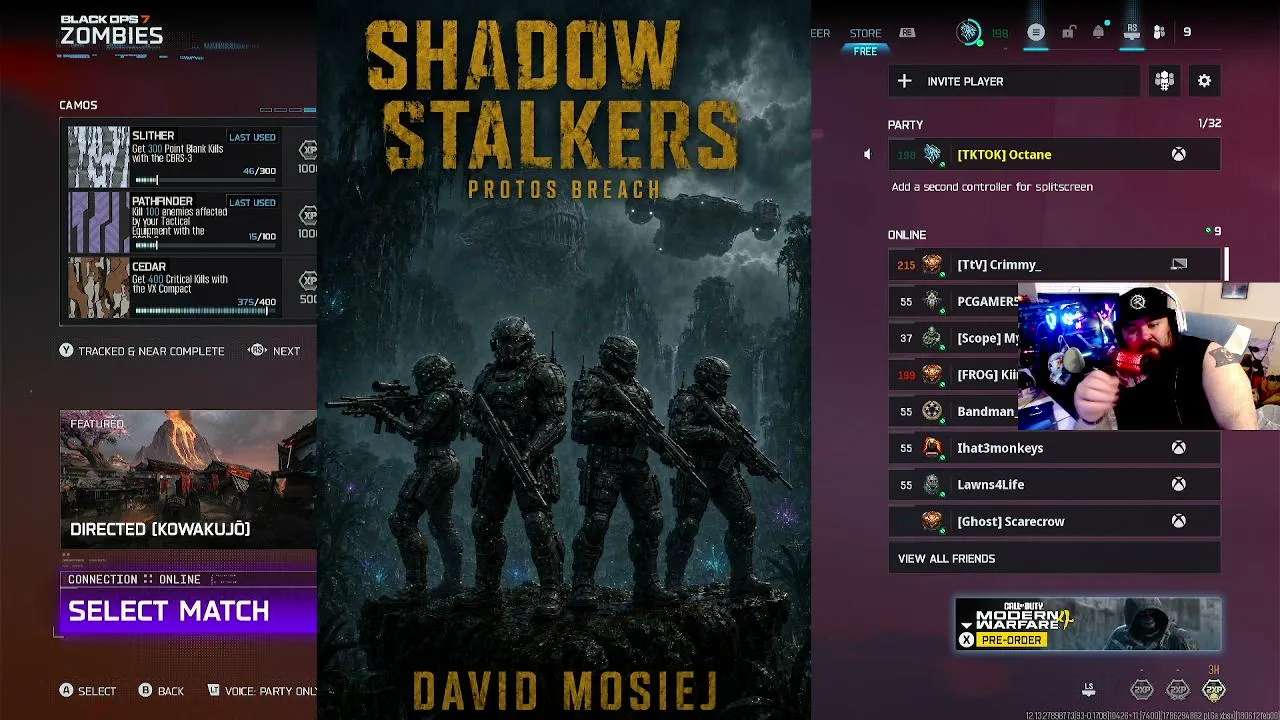Click the Shadow Stalkers book cover overlay
Image resolution: width=1280 pixels, height=720 pixels.
(x=564, y=360)
